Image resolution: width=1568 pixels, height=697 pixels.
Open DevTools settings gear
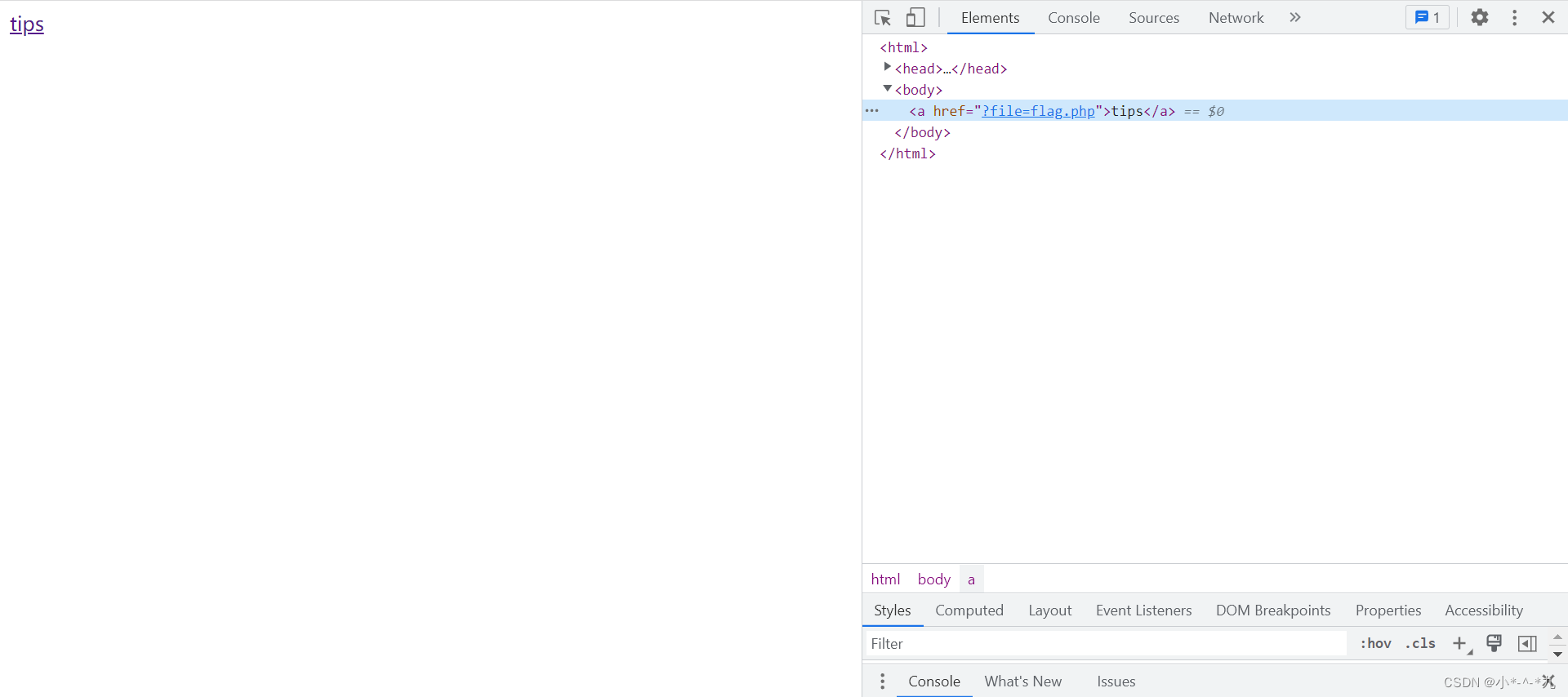tap(1480, 17)
